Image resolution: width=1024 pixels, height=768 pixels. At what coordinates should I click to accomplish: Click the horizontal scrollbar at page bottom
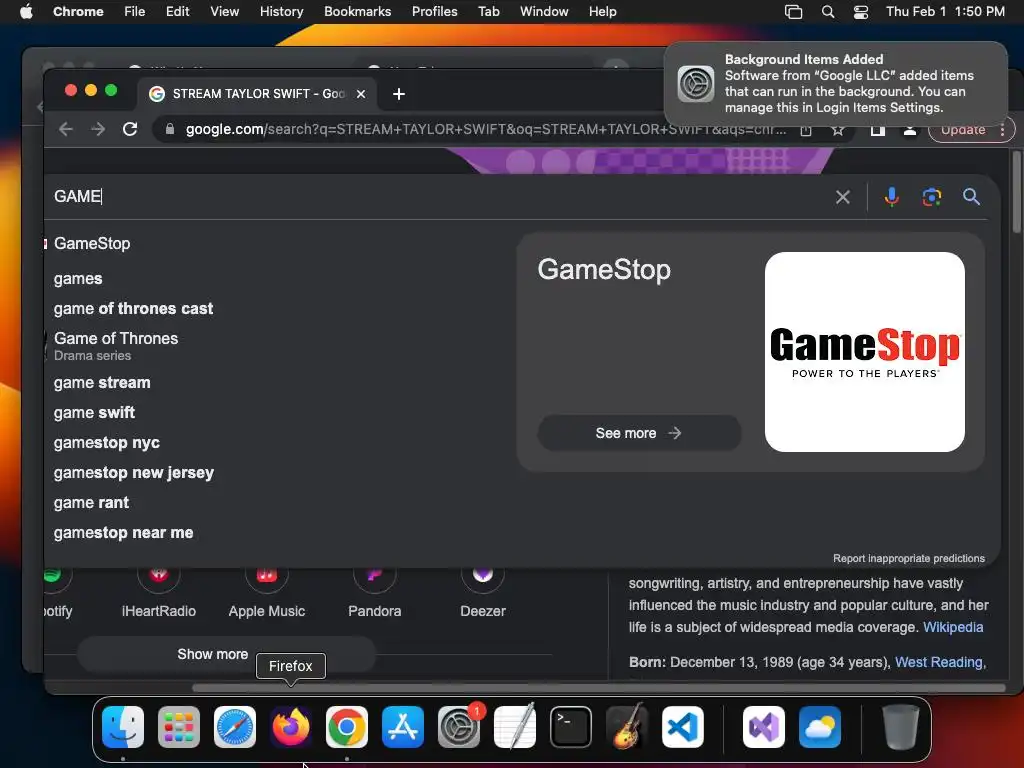tap(598, 688)
